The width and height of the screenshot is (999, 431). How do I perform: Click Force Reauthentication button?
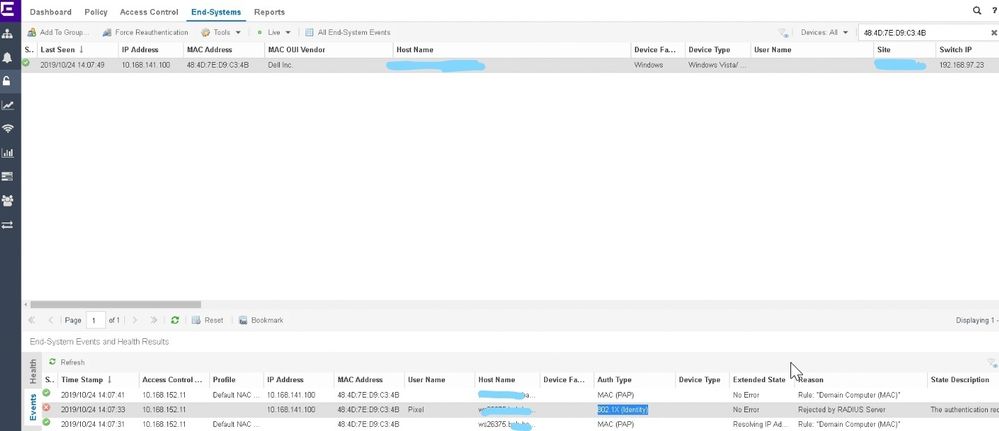click(145, 32)
